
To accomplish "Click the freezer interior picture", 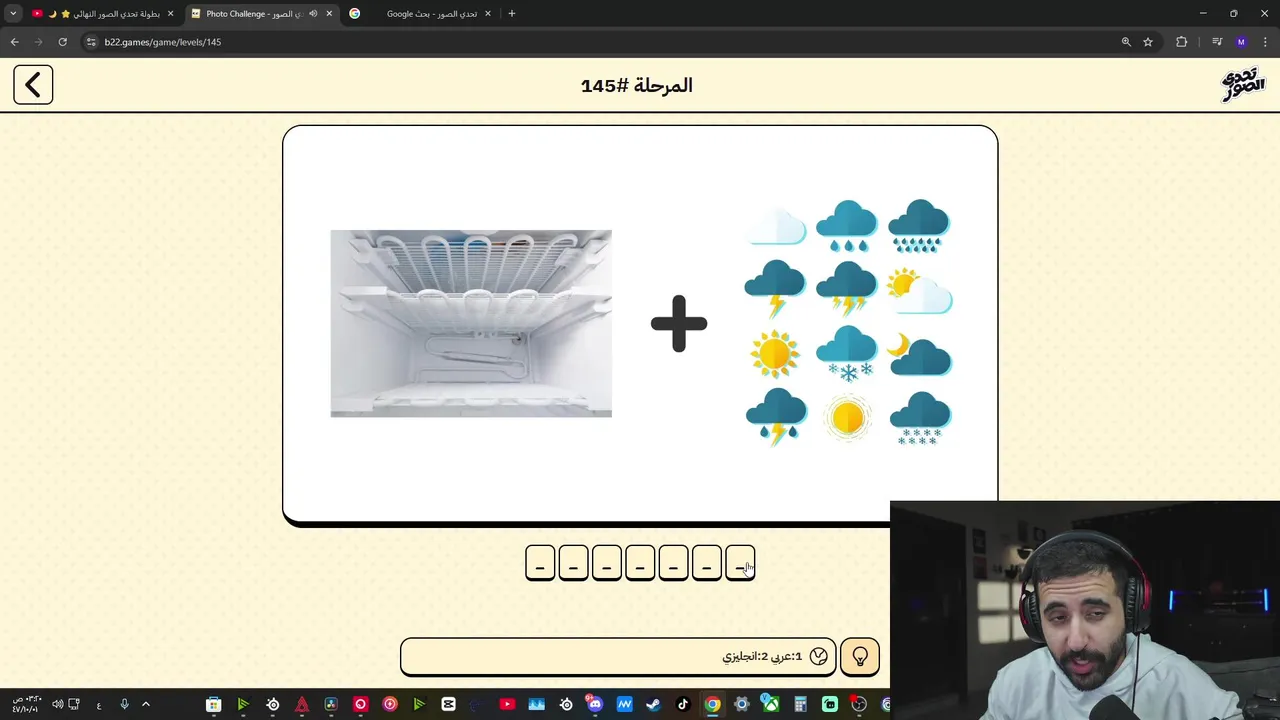I will tap(471, 323).
